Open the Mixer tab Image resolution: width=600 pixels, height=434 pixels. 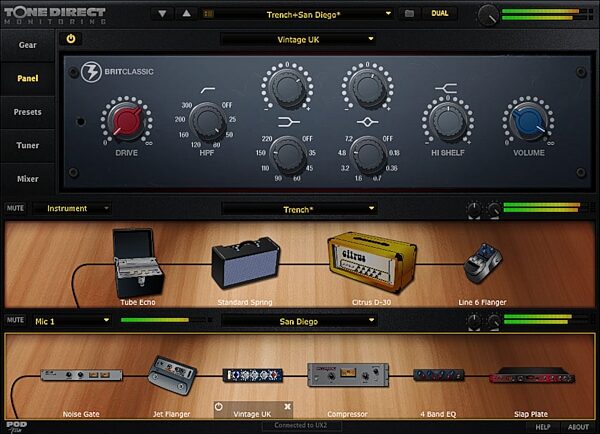point(28,179)
